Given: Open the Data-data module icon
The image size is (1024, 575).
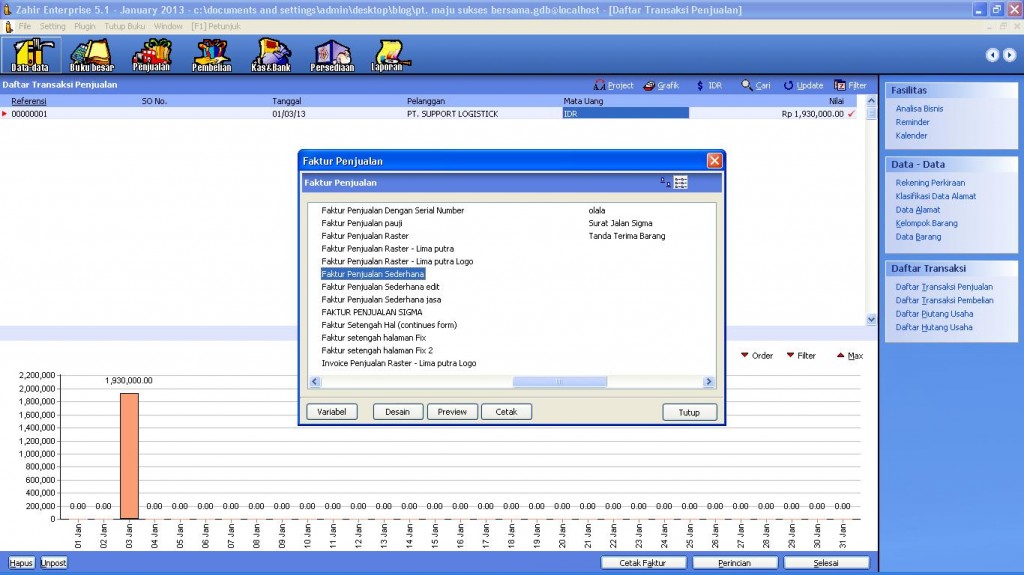Looking at the screenshot, I should [x=30, y=55].
